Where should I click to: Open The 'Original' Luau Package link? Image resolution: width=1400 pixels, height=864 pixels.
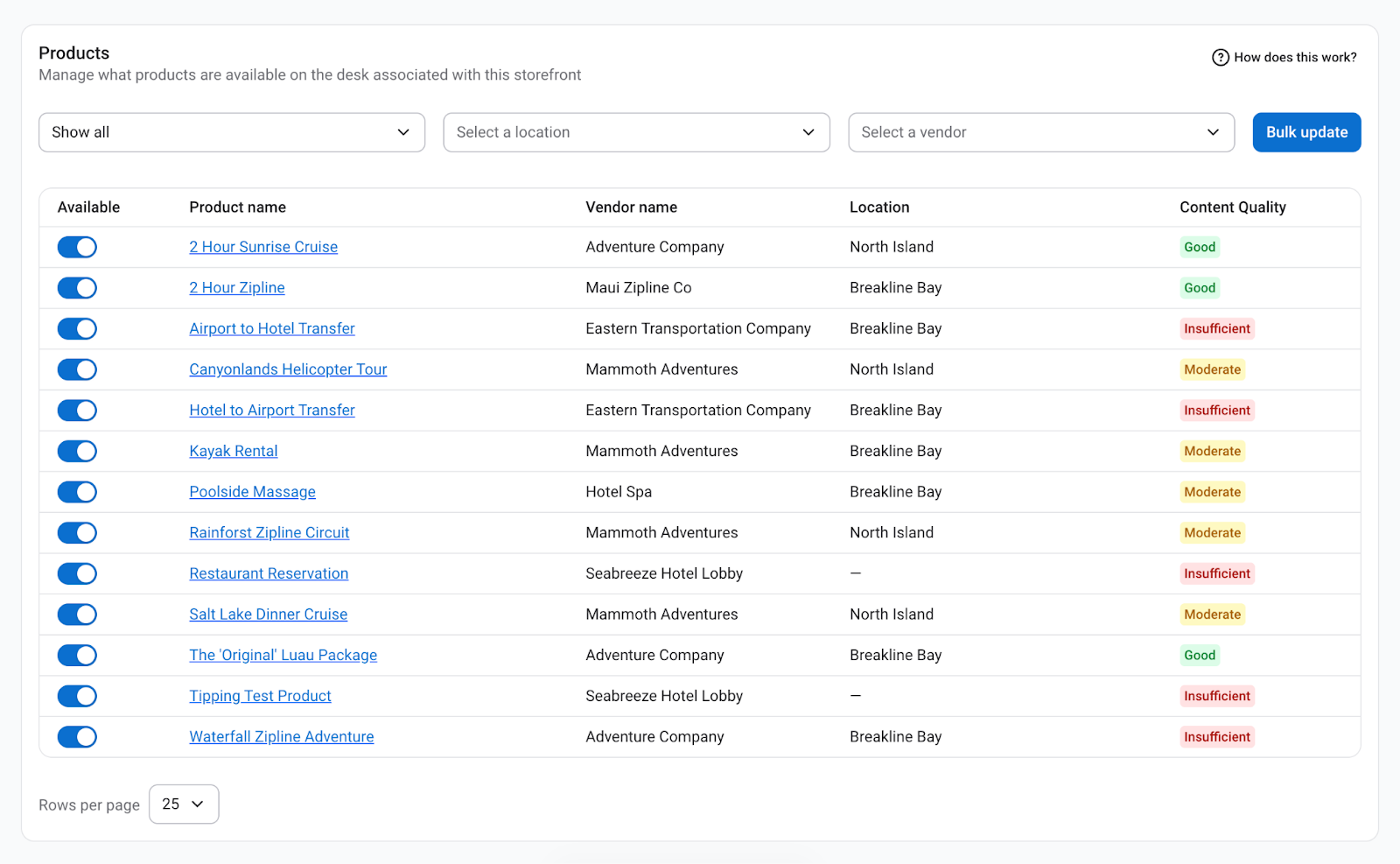[x=283, y=656]
